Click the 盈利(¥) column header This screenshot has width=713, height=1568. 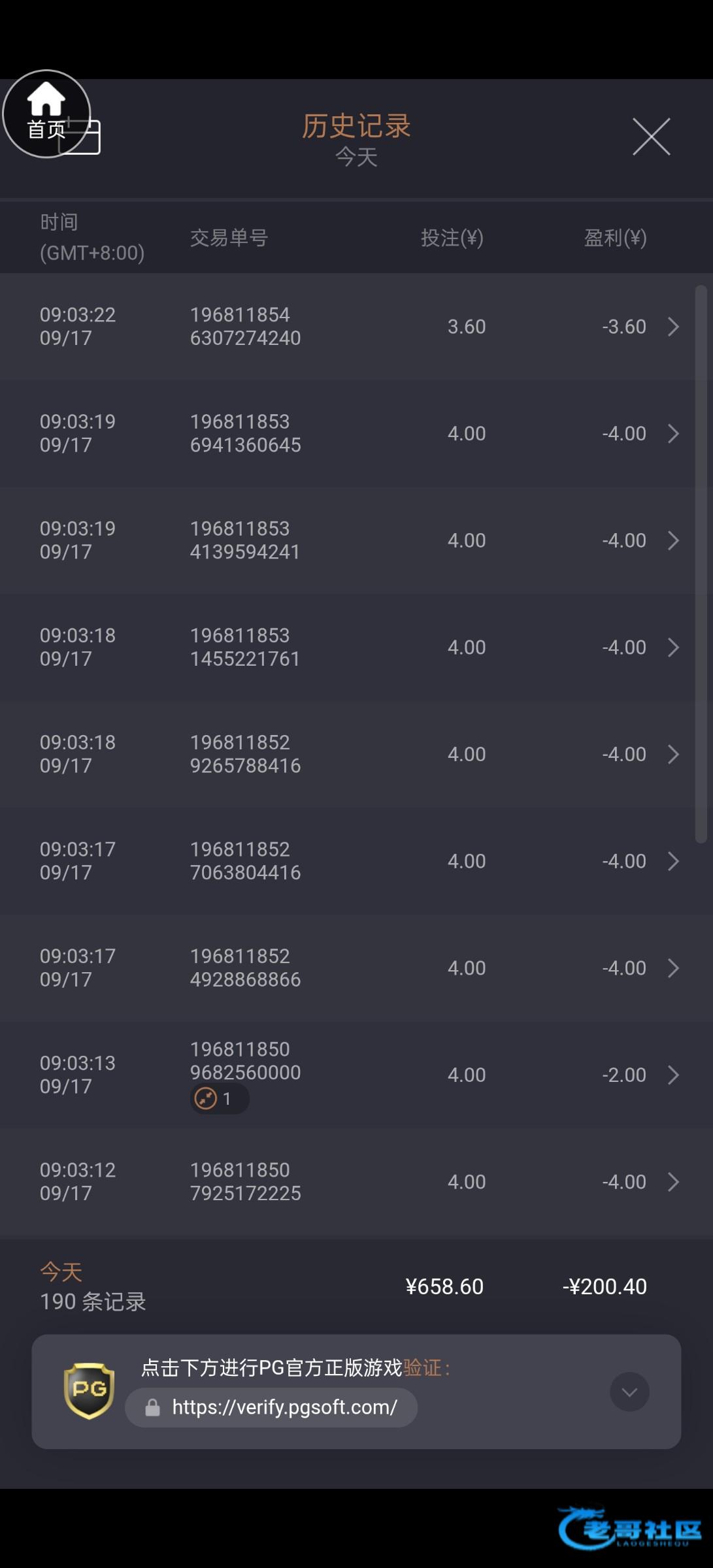coord(615,238)
